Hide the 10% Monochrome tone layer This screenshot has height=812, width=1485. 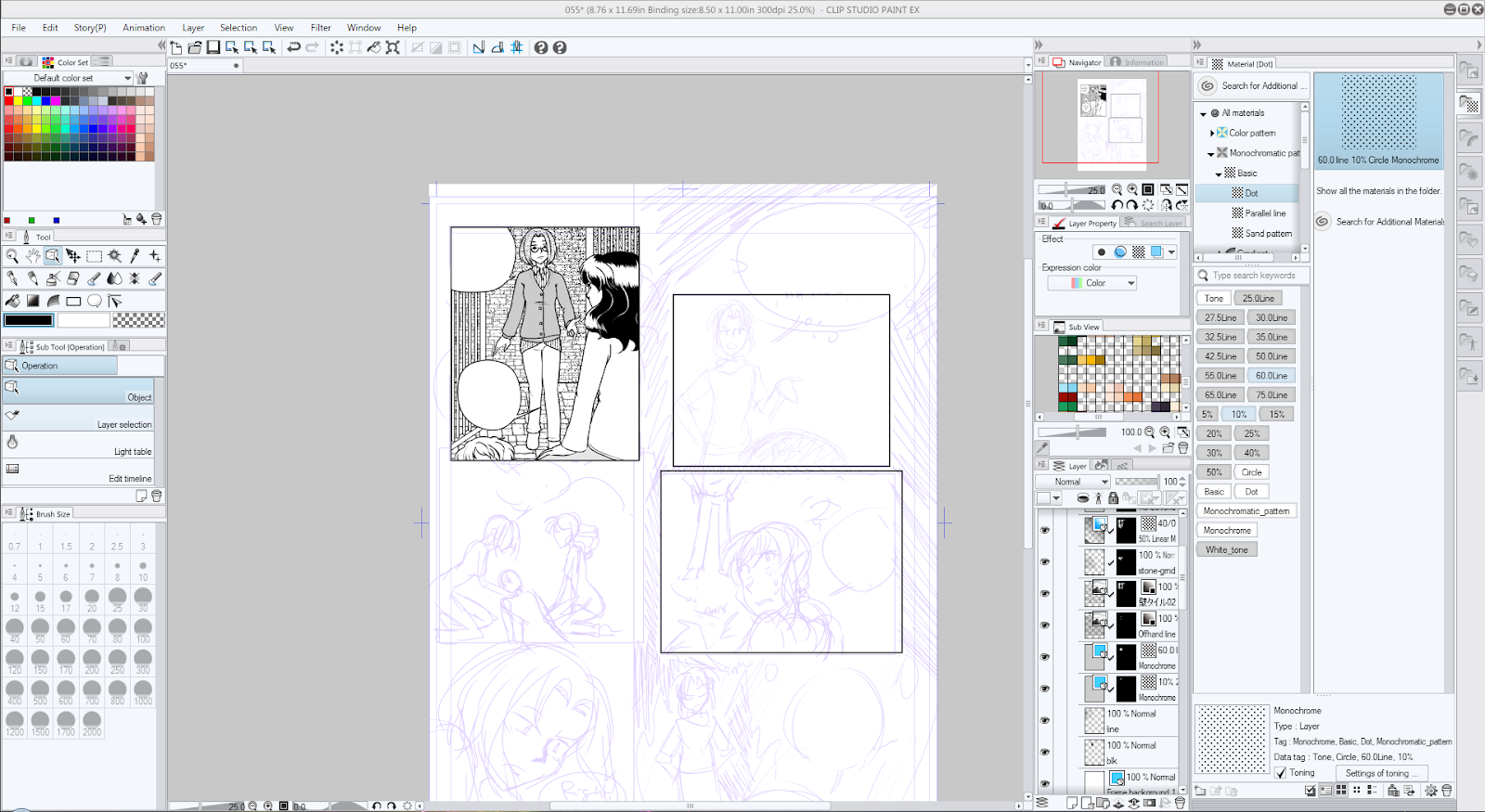click(1045, 689)
